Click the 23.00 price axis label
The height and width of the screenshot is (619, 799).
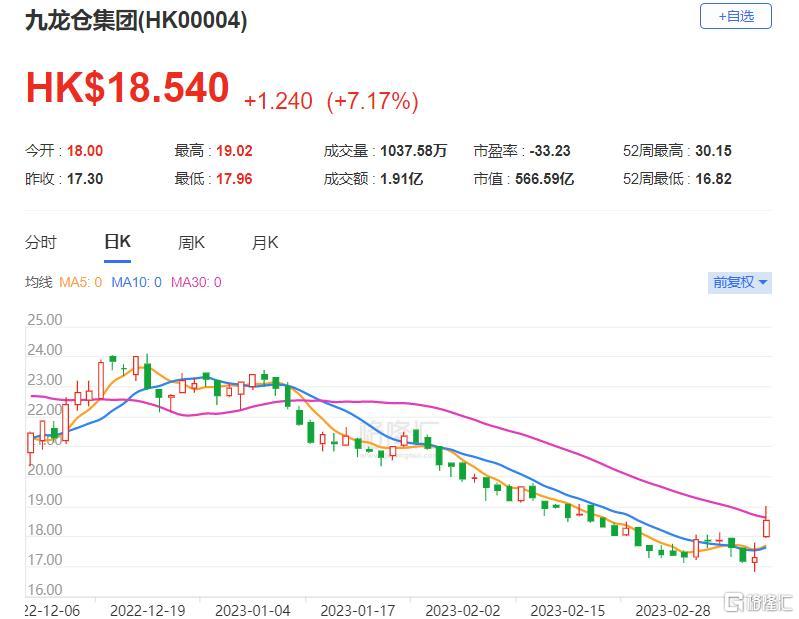45,380
